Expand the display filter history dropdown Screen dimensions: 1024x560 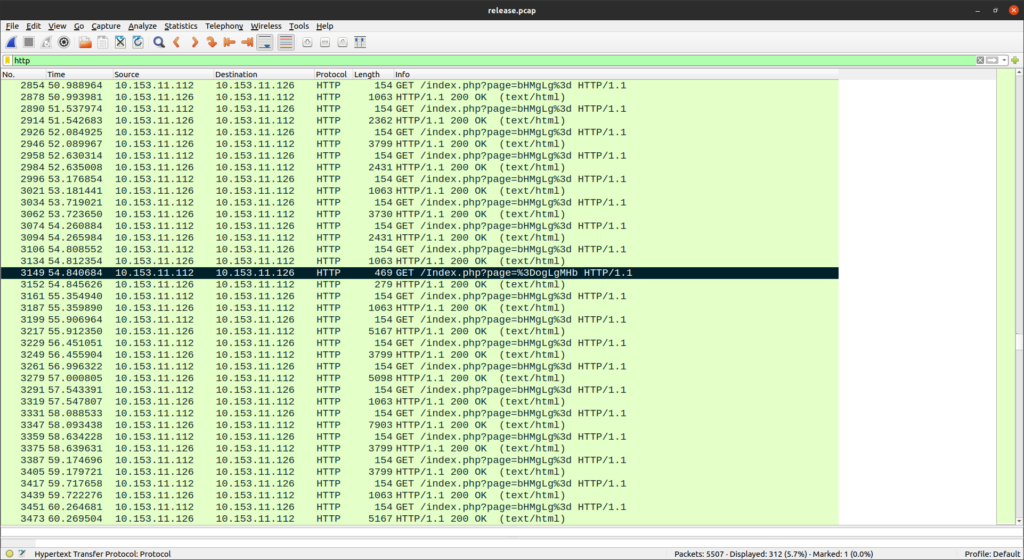[1003, 60]
